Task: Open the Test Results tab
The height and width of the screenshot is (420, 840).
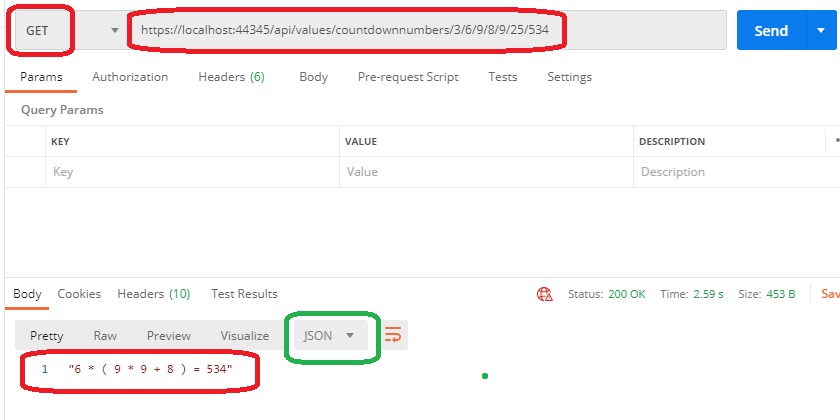Action: click(244, 294)
